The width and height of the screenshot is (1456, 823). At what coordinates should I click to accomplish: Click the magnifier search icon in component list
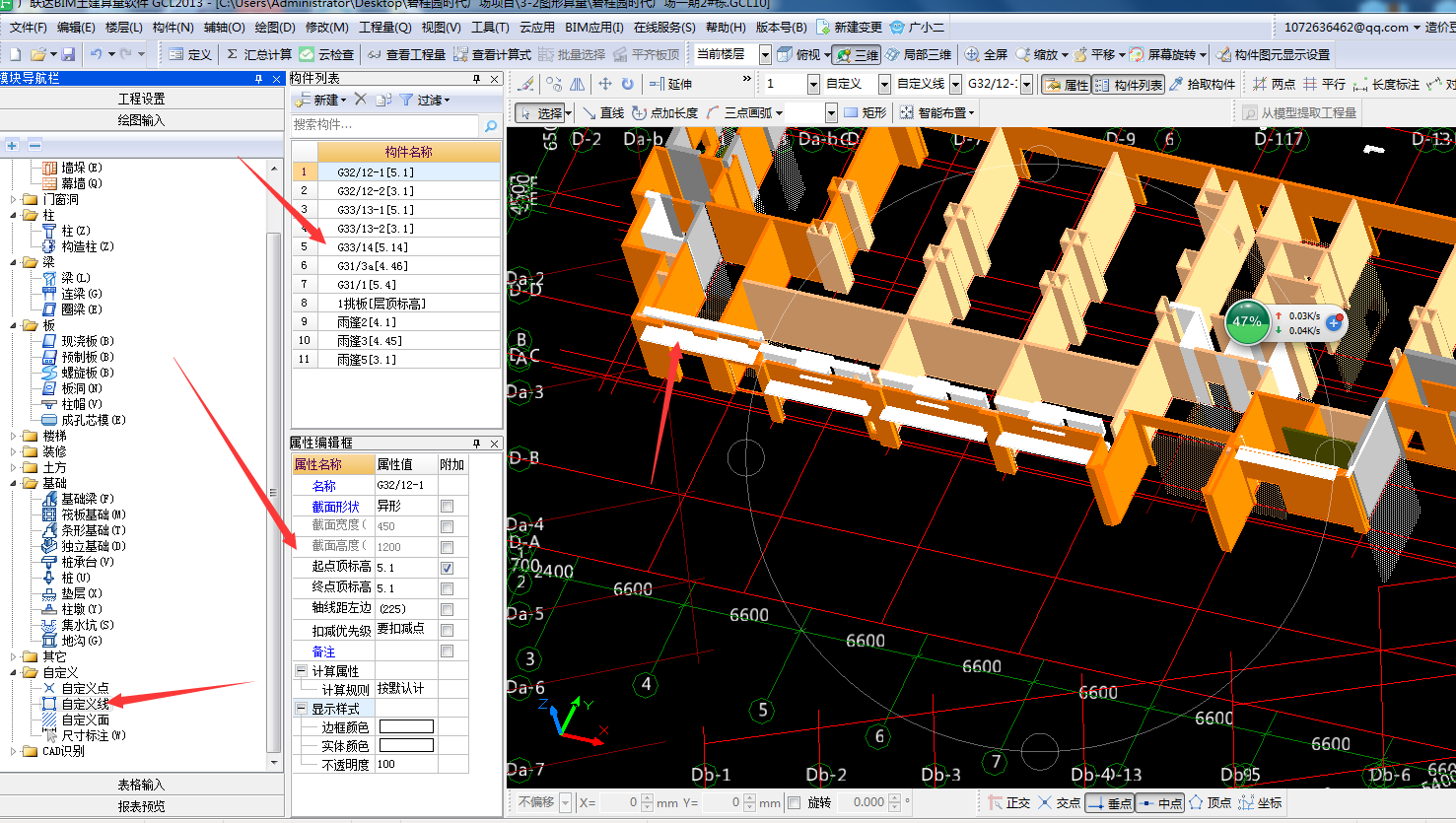coord(490,125)
